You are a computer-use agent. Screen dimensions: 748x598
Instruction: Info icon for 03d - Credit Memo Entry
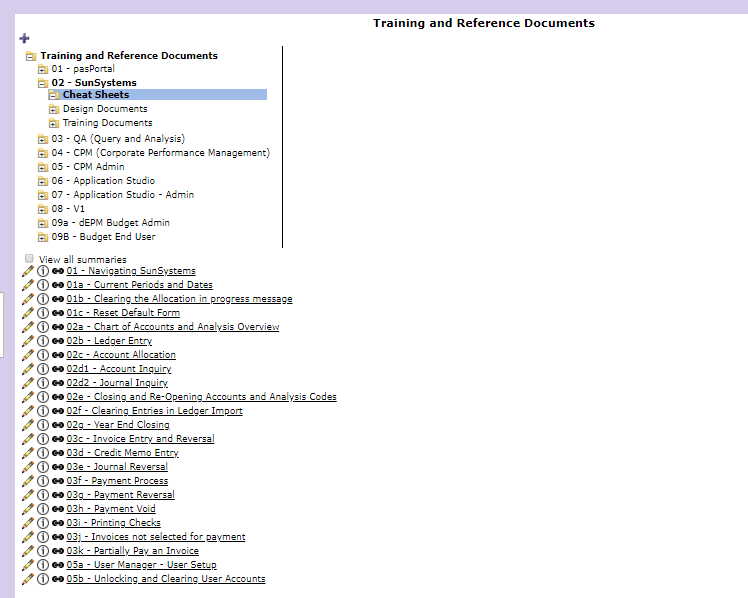(x=43, y=453)
